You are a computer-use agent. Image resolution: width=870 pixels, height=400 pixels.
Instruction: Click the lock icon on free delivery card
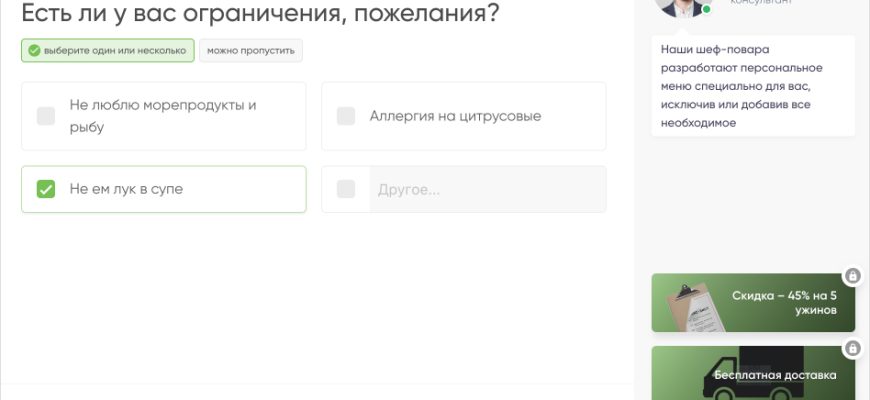[852, 348]
